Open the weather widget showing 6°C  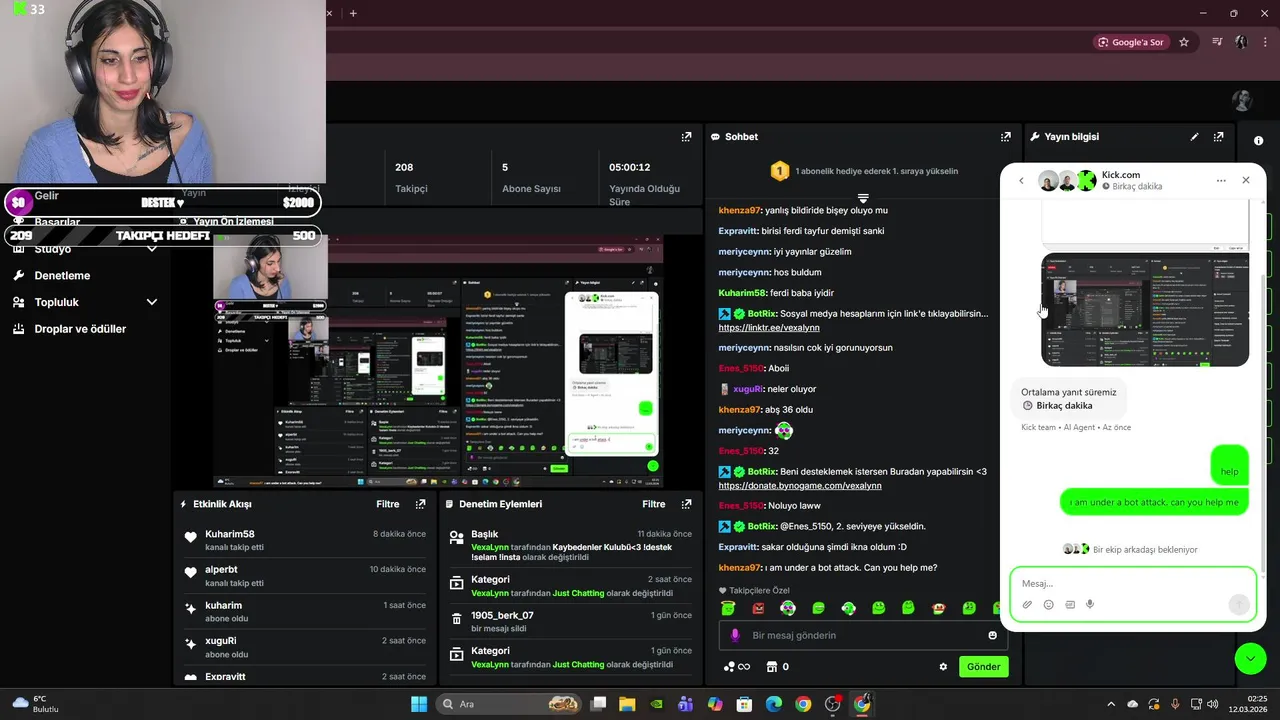35,704
